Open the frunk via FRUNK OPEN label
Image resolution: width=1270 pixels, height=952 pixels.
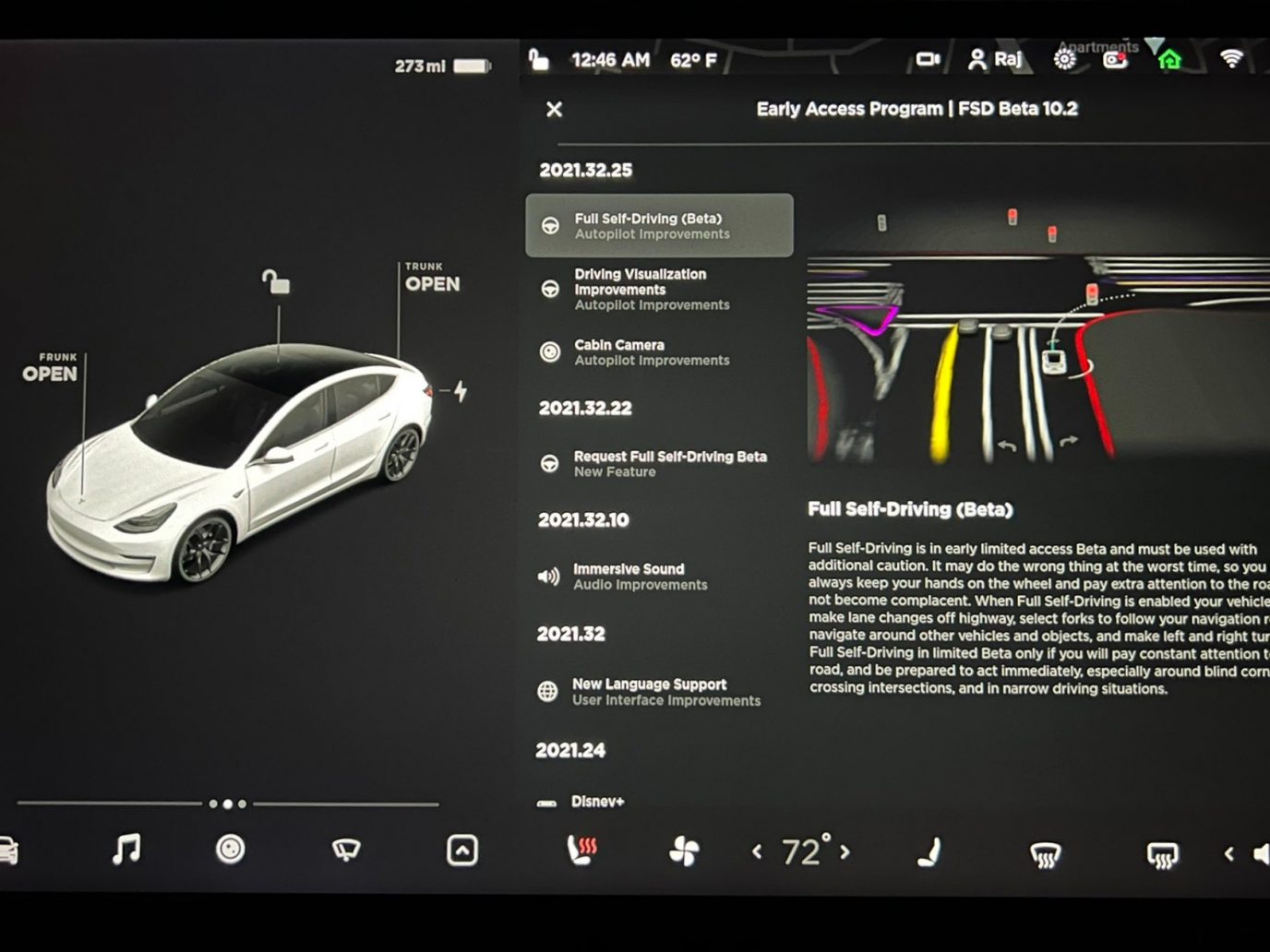point(50,367)
